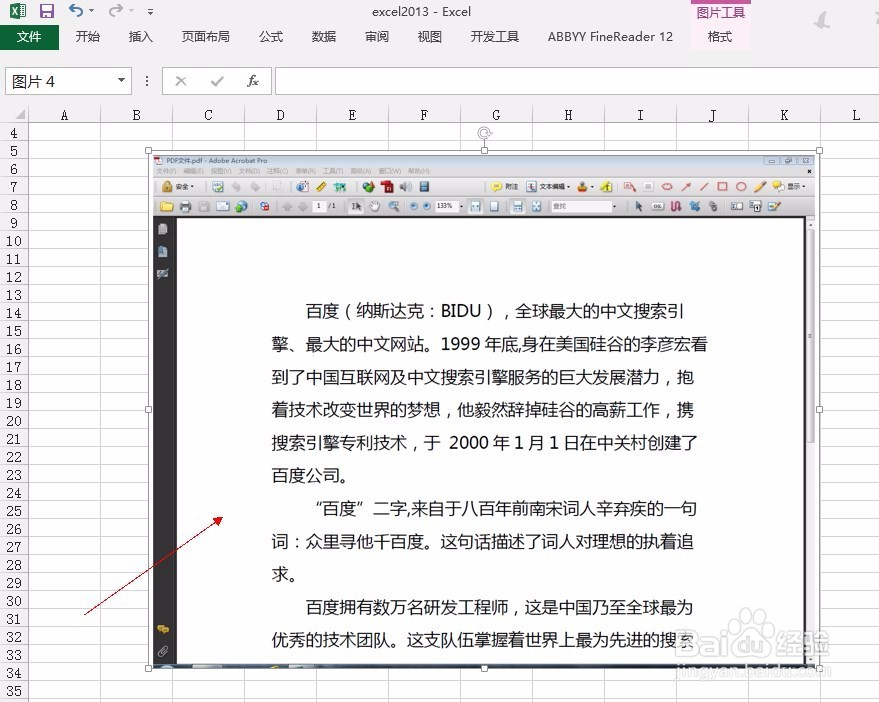Open the 格式 tab under 图片工具
Image resolution: width=879 pixels, height=702 pixels.
click(x=720, y=37)
